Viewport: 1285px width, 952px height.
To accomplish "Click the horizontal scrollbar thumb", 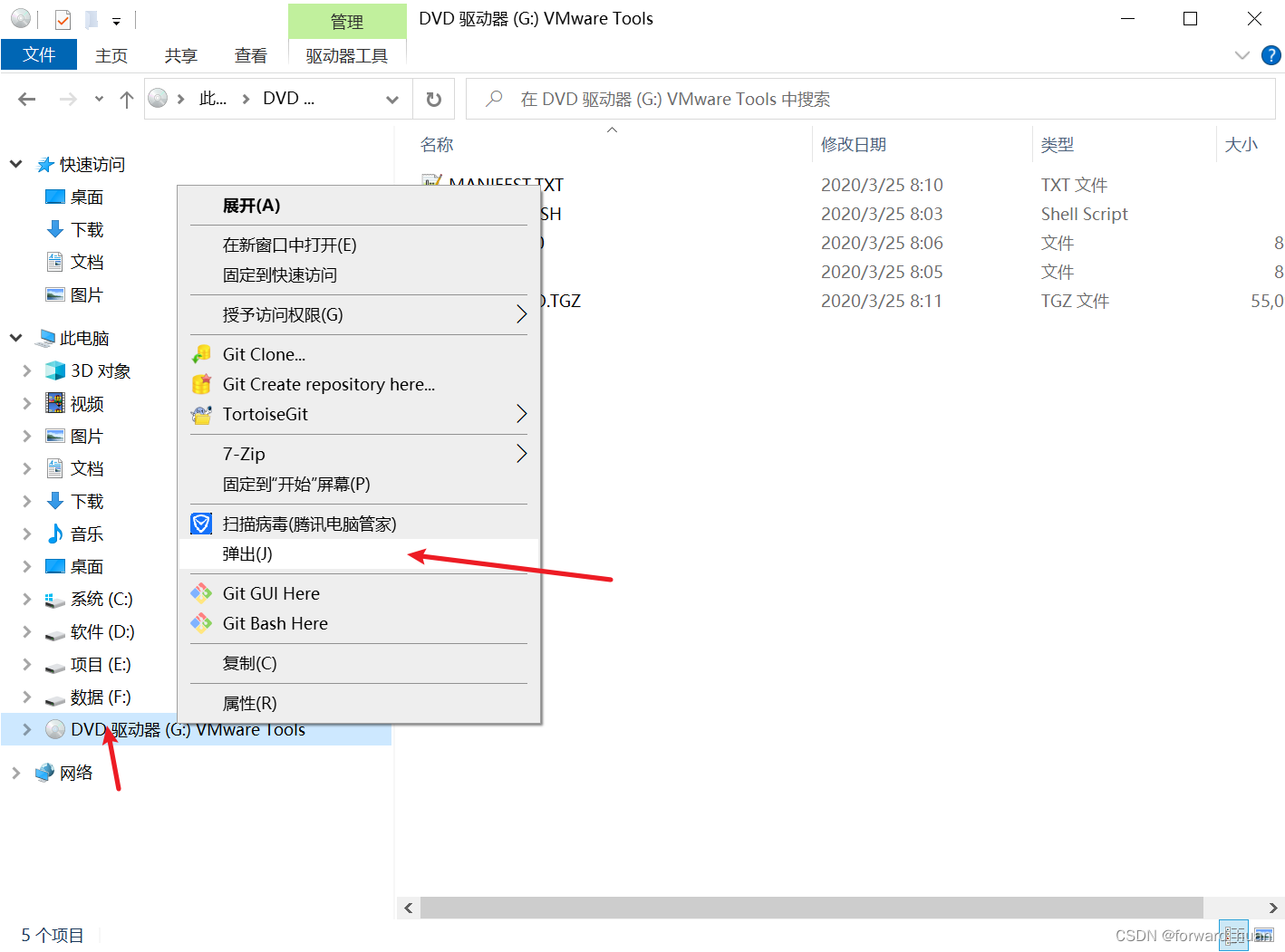I will coord(811,908).
